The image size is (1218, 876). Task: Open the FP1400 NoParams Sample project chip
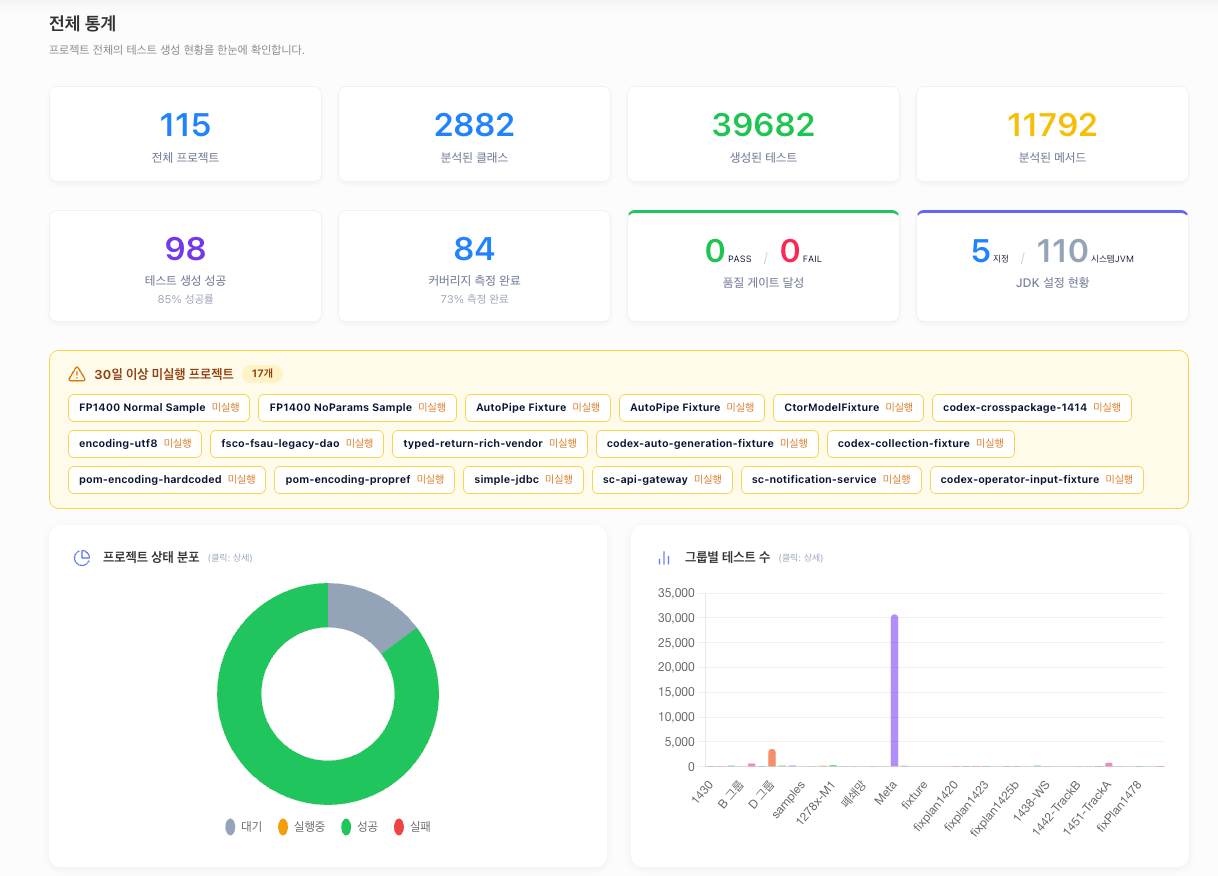(x=357, y=408)
